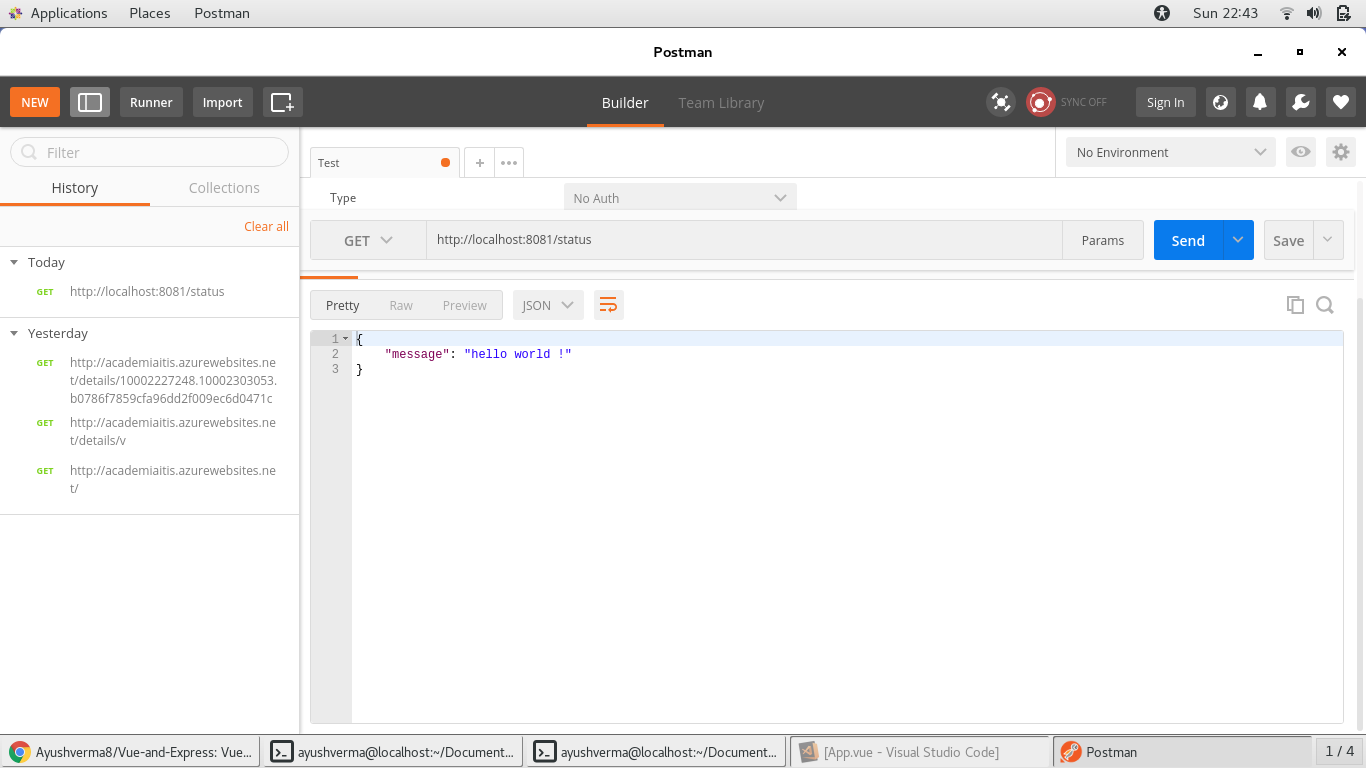The height and width of the screenshot is (768, 1366).
Task: Select the Test request tab
Action: [385, 163]
